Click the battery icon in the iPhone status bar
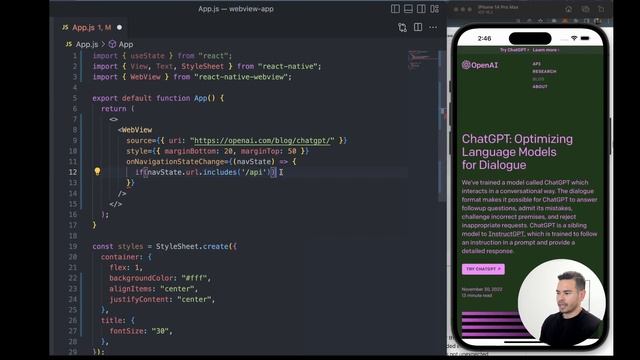Viewport: 640px width, 360px height. [x=585, y=38]
